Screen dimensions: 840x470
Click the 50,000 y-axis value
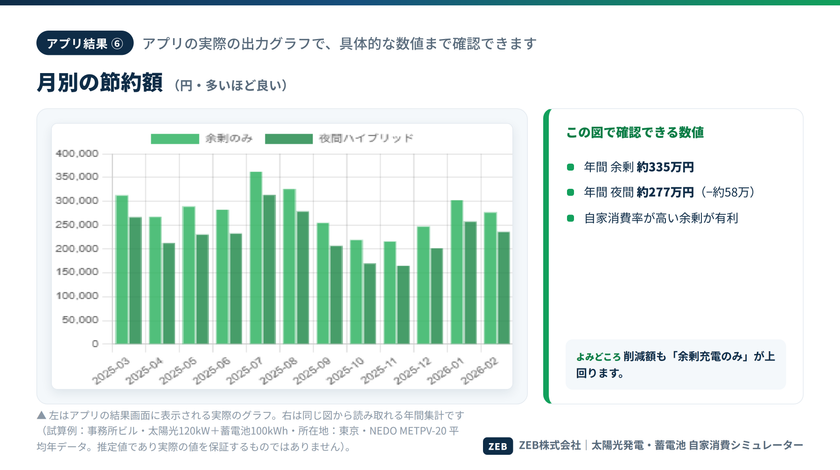(80, 320)
